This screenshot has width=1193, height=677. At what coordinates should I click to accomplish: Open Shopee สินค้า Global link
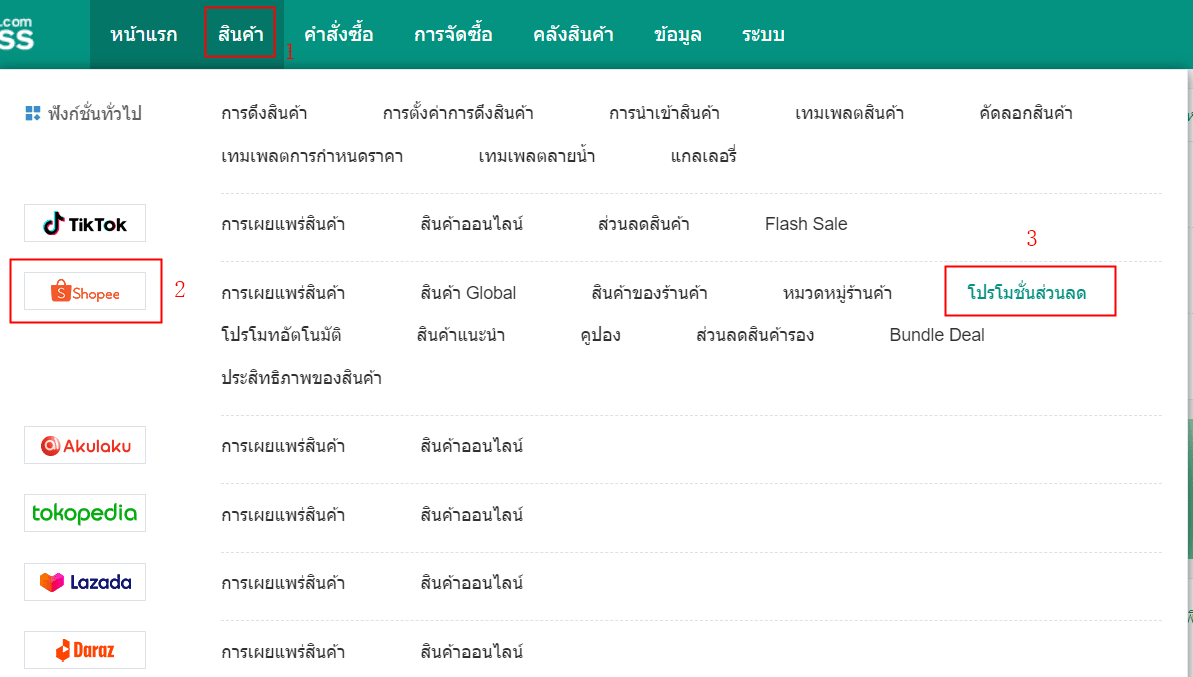coord(468,293)
